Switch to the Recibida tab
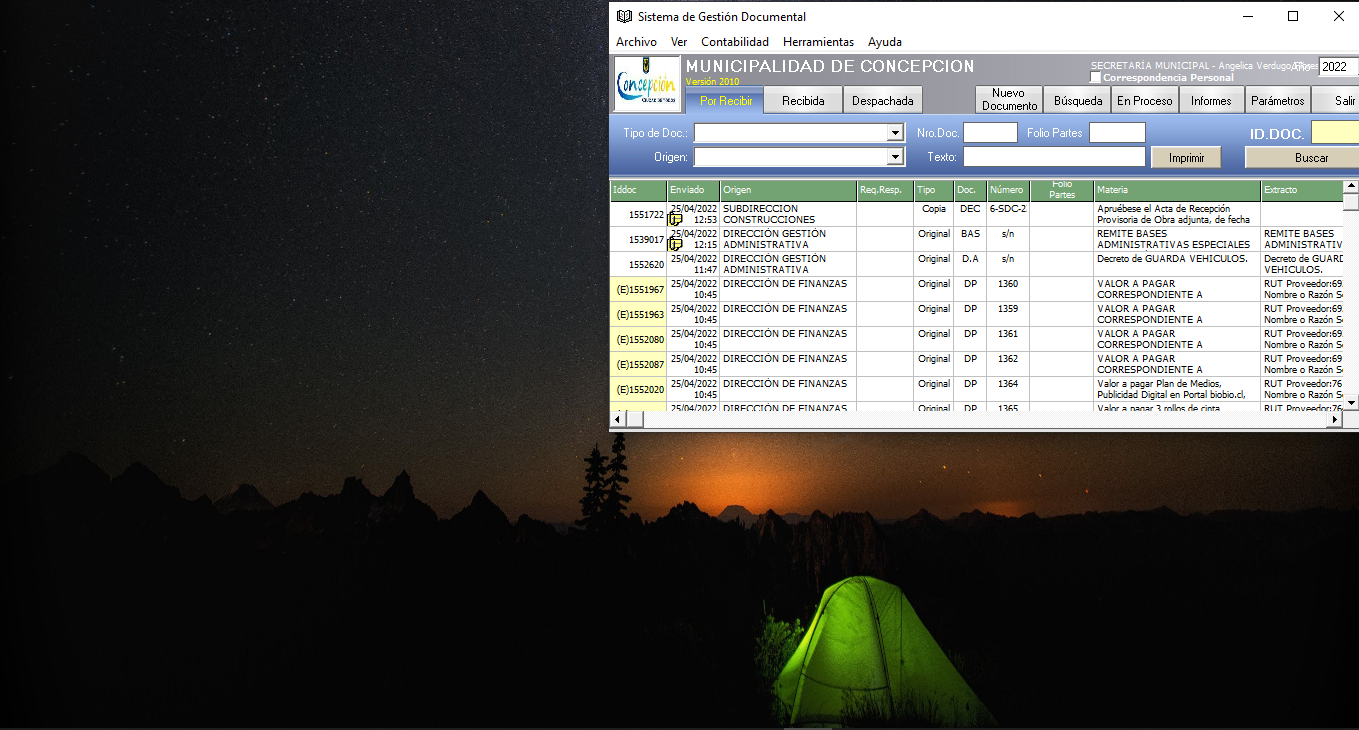Screen dimensions: 1359x730 click(x=803, y=101)
